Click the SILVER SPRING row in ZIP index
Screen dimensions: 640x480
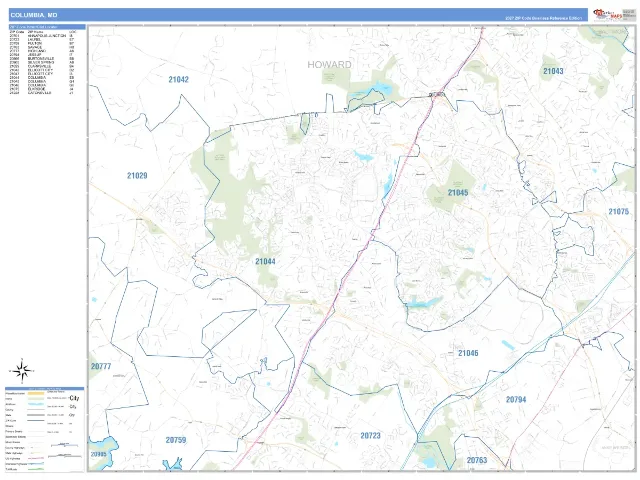(x=42, y=62)
